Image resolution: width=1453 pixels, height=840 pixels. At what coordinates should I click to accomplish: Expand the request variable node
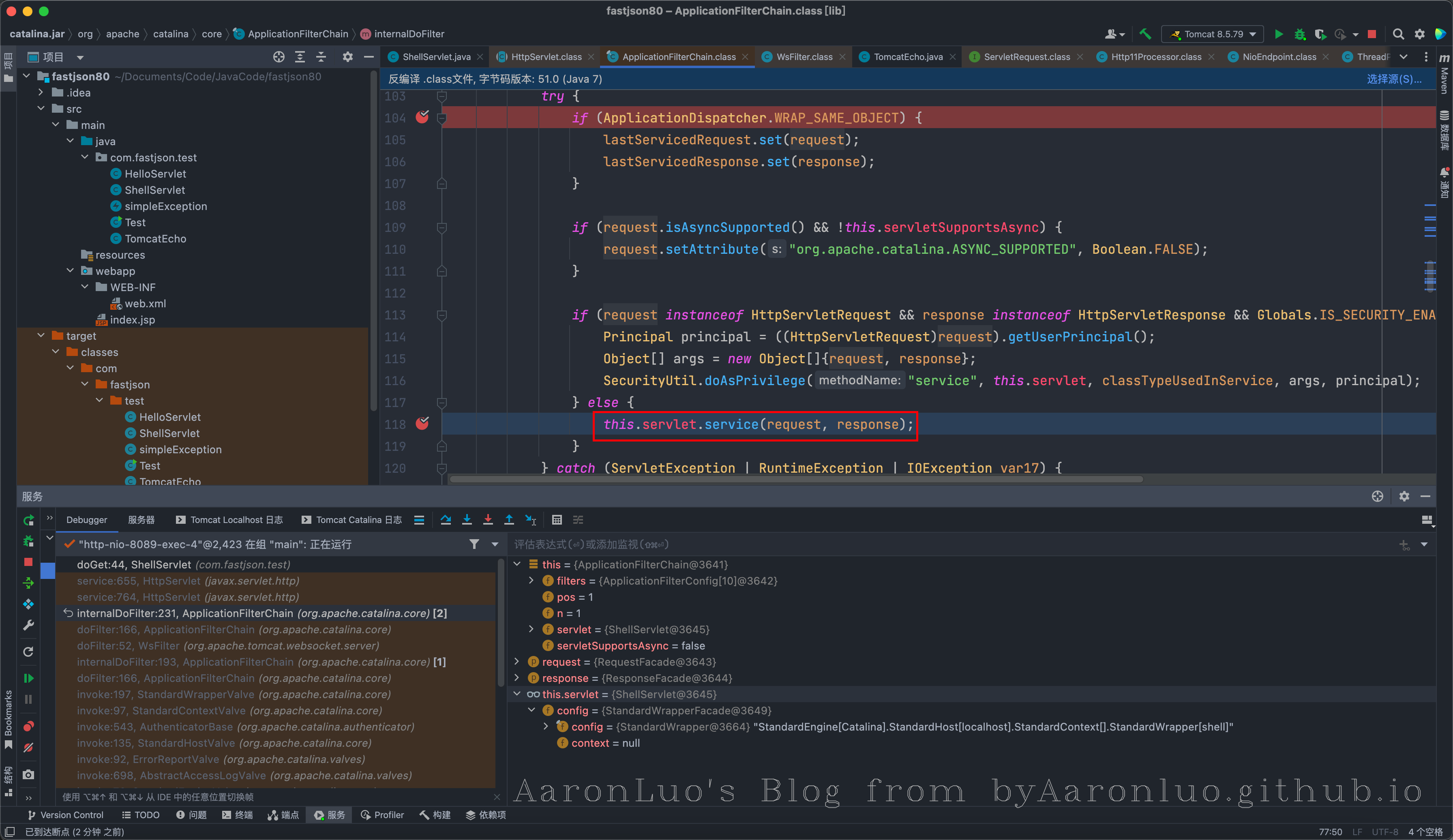[517, 661]
